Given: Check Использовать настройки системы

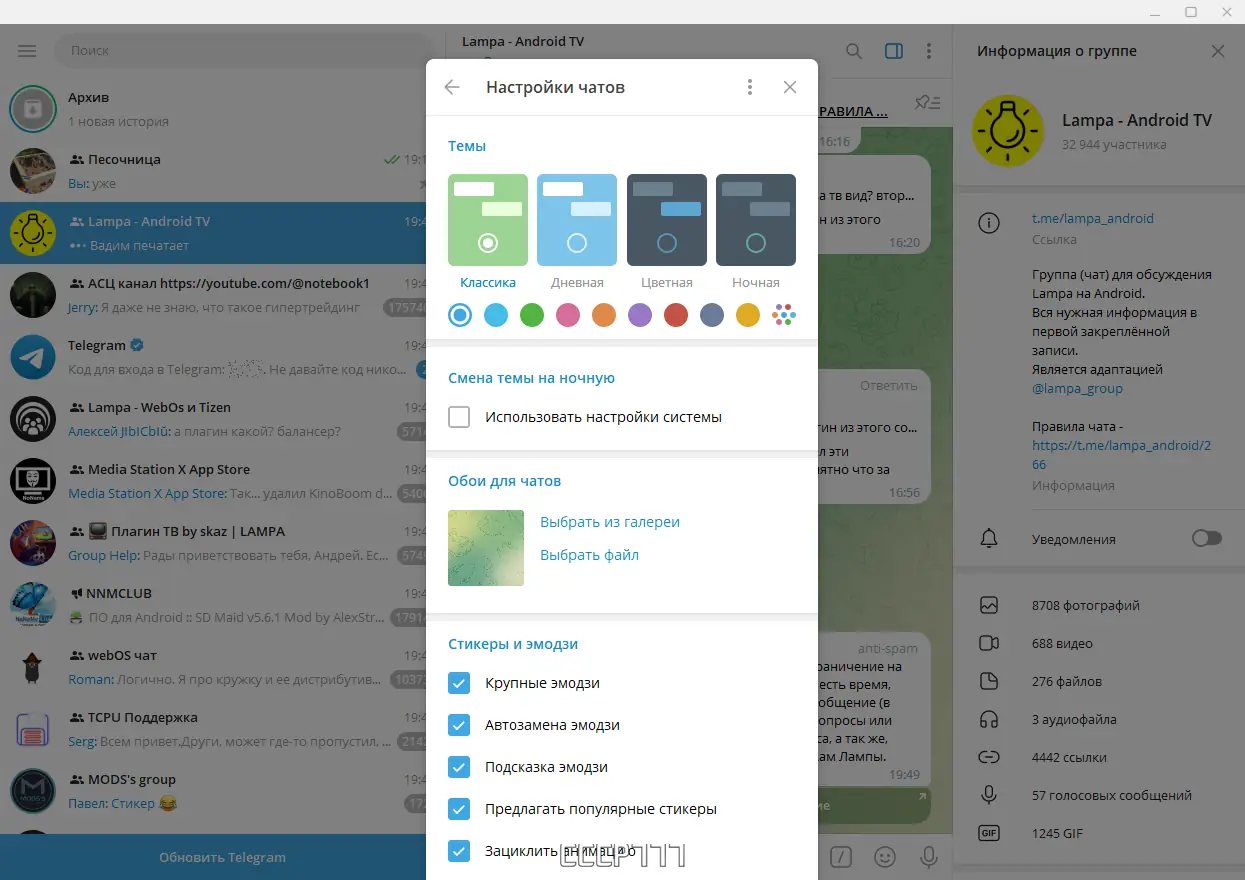Looking at the screenshot, I should point(459,417).
